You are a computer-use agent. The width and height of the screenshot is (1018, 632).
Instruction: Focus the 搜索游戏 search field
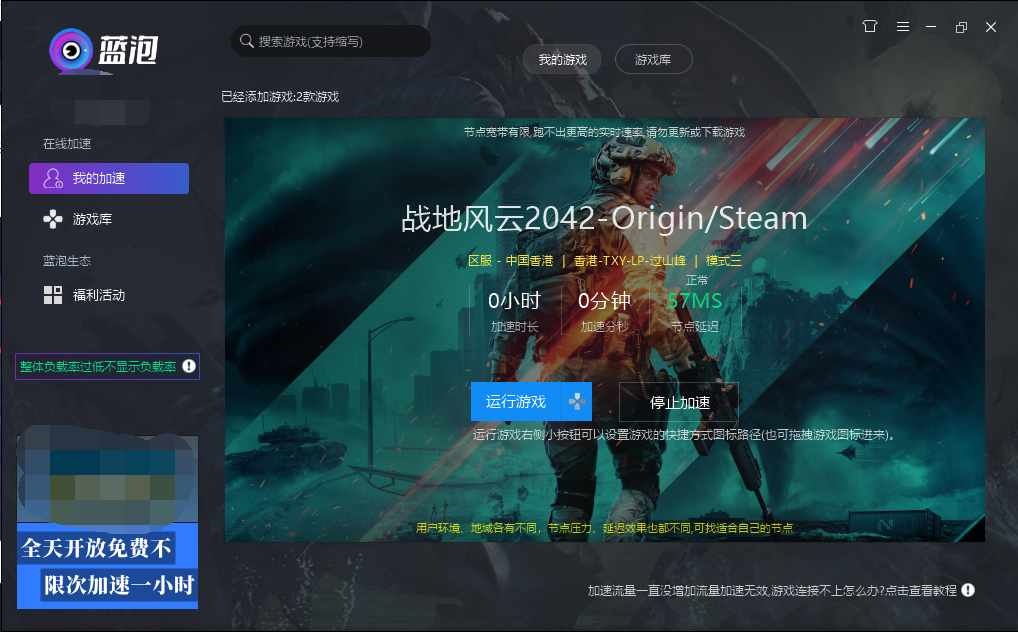point(331,41)
